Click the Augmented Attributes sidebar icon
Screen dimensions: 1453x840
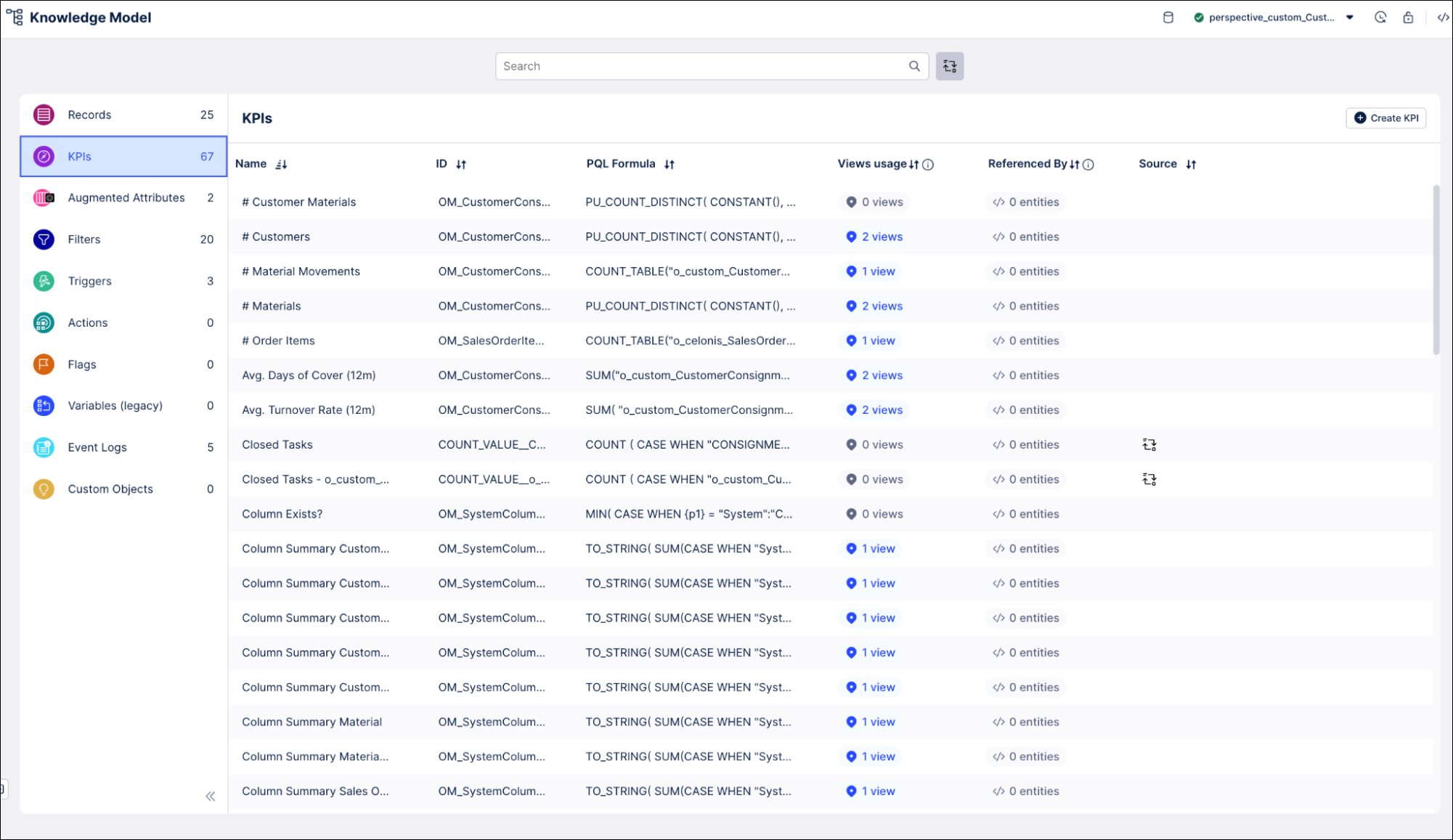tap(44, 197)
